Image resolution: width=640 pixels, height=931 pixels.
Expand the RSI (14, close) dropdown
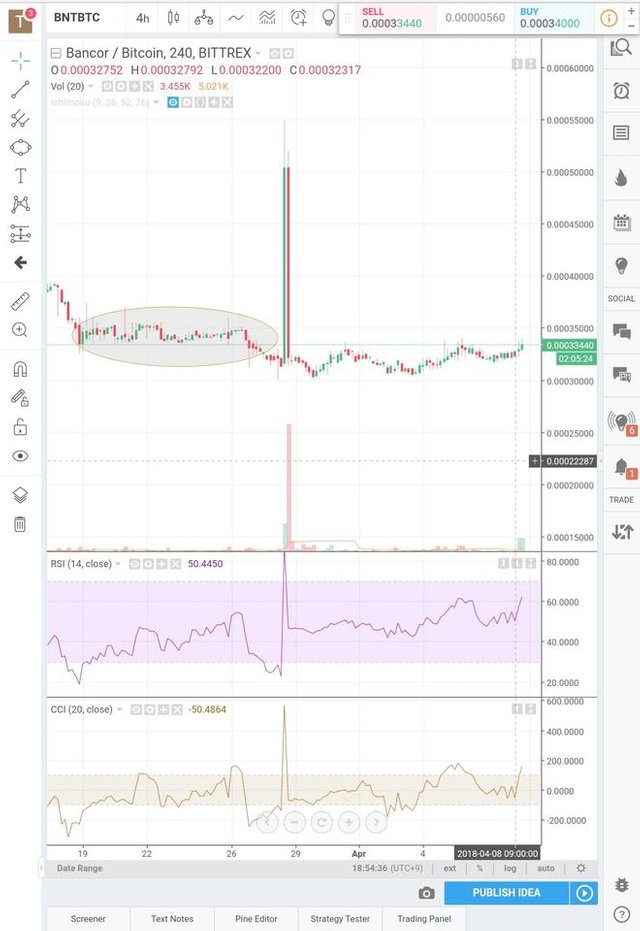click(118, 563)
